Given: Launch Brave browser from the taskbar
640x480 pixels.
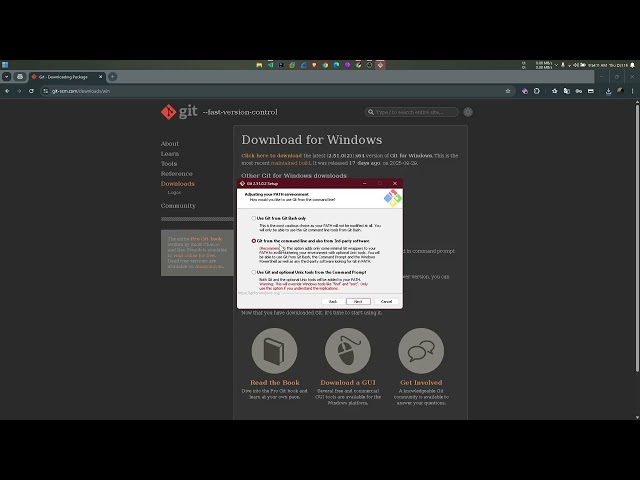Looking at the screenshot, I should pyautogui.click(x=314, y=65).
